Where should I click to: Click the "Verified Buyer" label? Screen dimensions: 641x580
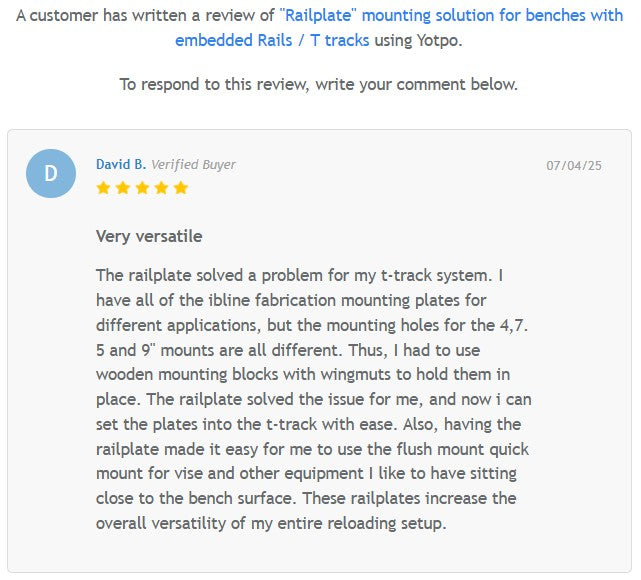point(193,164)
